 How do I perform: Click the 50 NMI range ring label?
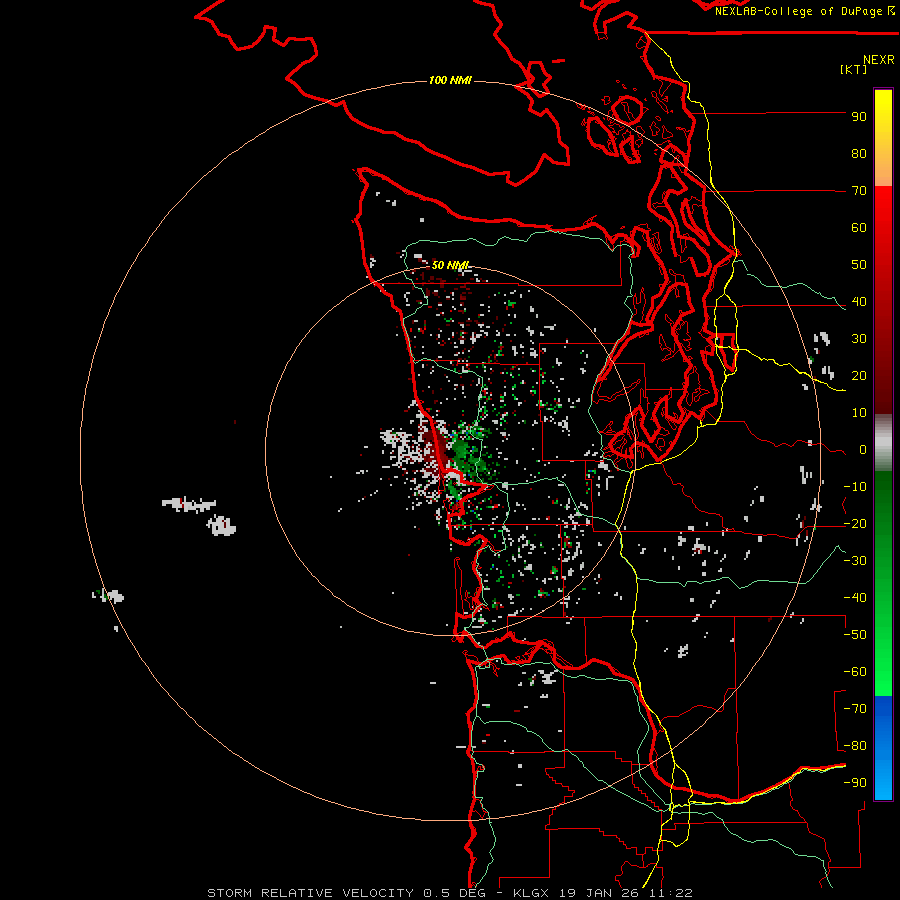point(450,265)
